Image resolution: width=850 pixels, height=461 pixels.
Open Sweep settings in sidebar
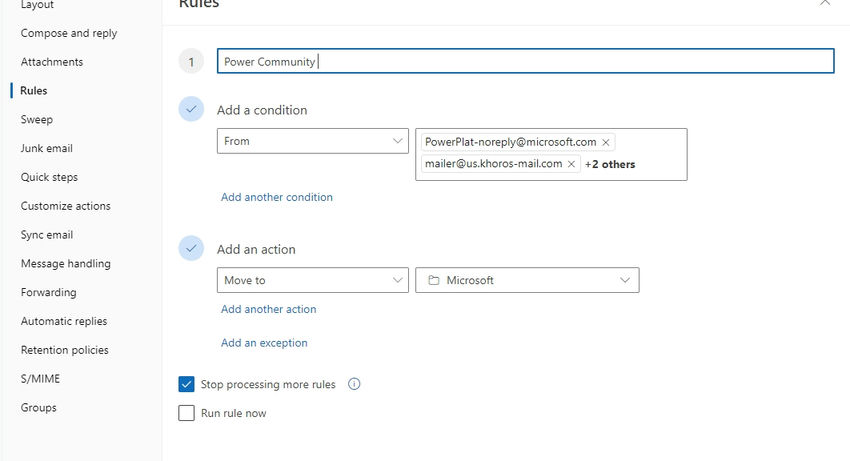point(37,119)
